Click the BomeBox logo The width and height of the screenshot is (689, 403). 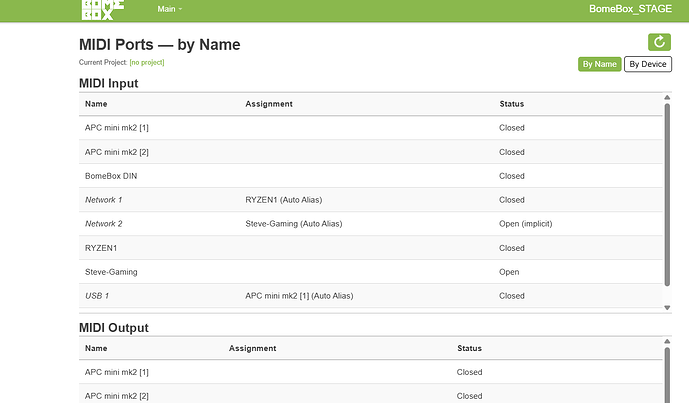(x=103, y=10)
